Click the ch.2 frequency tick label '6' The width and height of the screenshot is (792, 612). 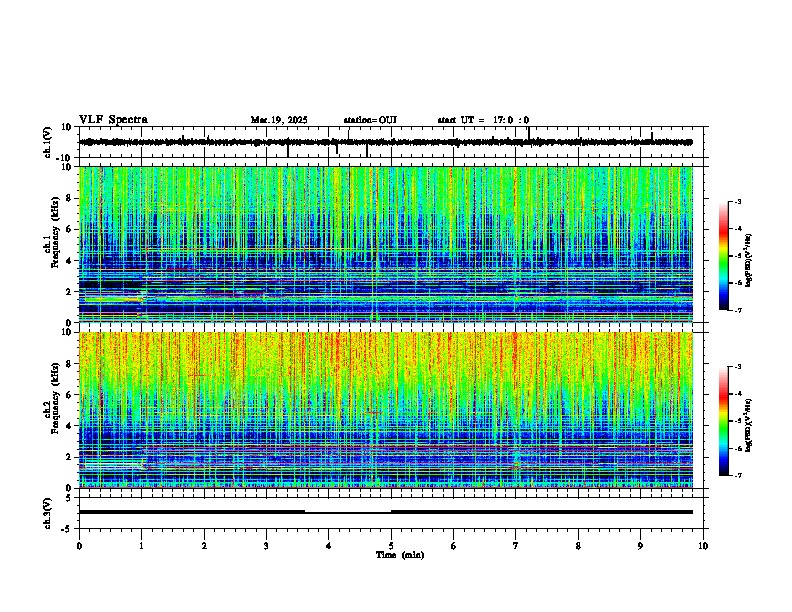tap(69, 395)
